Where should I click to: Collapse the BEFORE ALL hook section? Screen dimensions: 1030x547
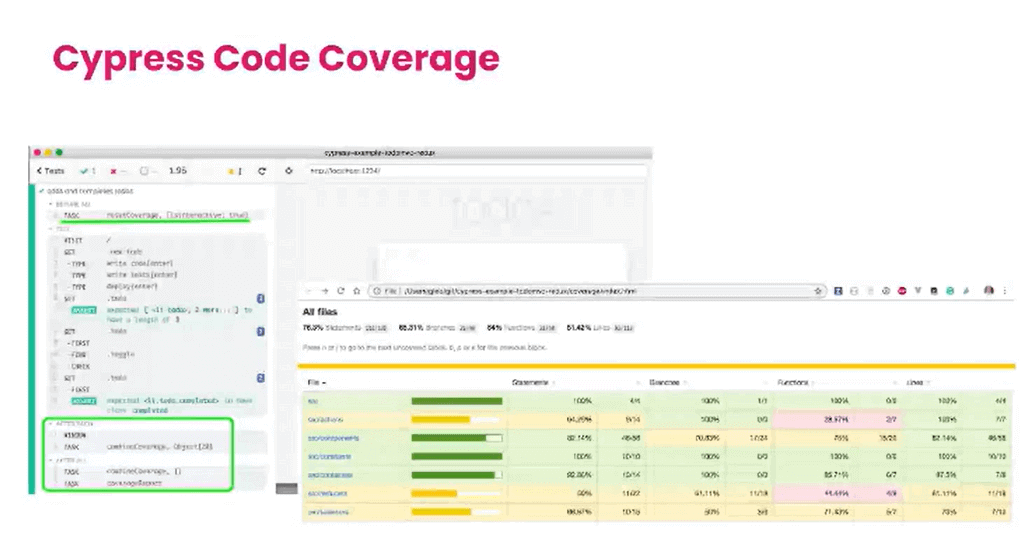(x=70, y=204)
